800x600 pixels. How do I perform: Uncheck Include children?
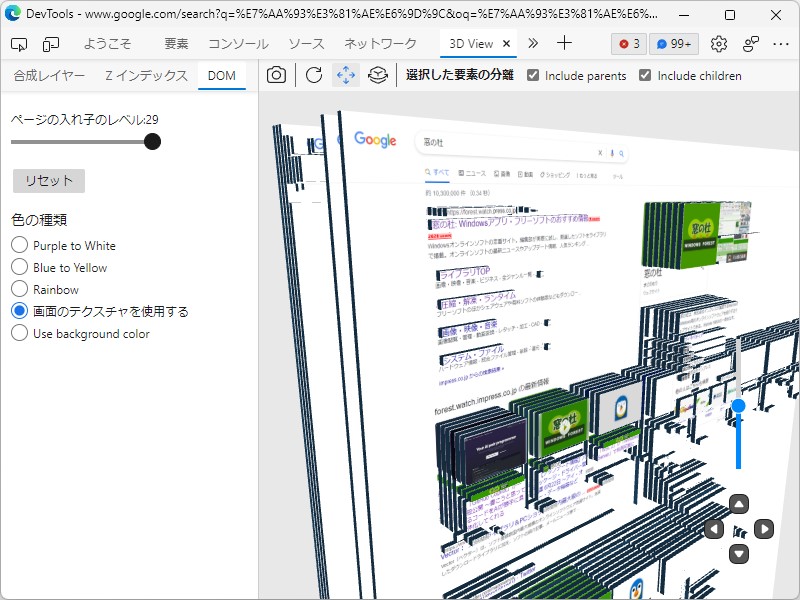click(646, 75)
